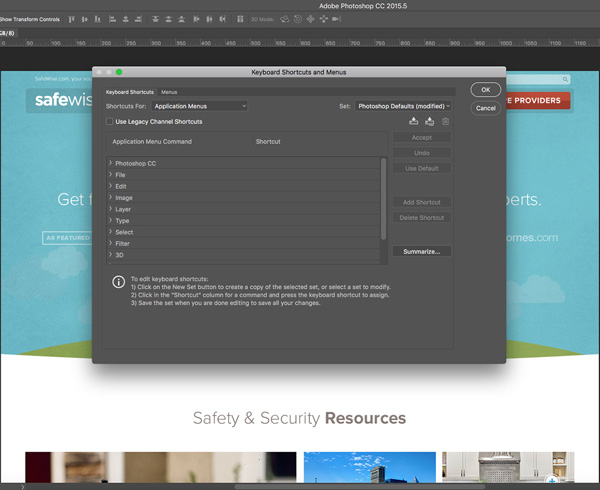Create new set based on current shortcuts
This screenshot has width=600, height=490.
[x=430, y=122]
